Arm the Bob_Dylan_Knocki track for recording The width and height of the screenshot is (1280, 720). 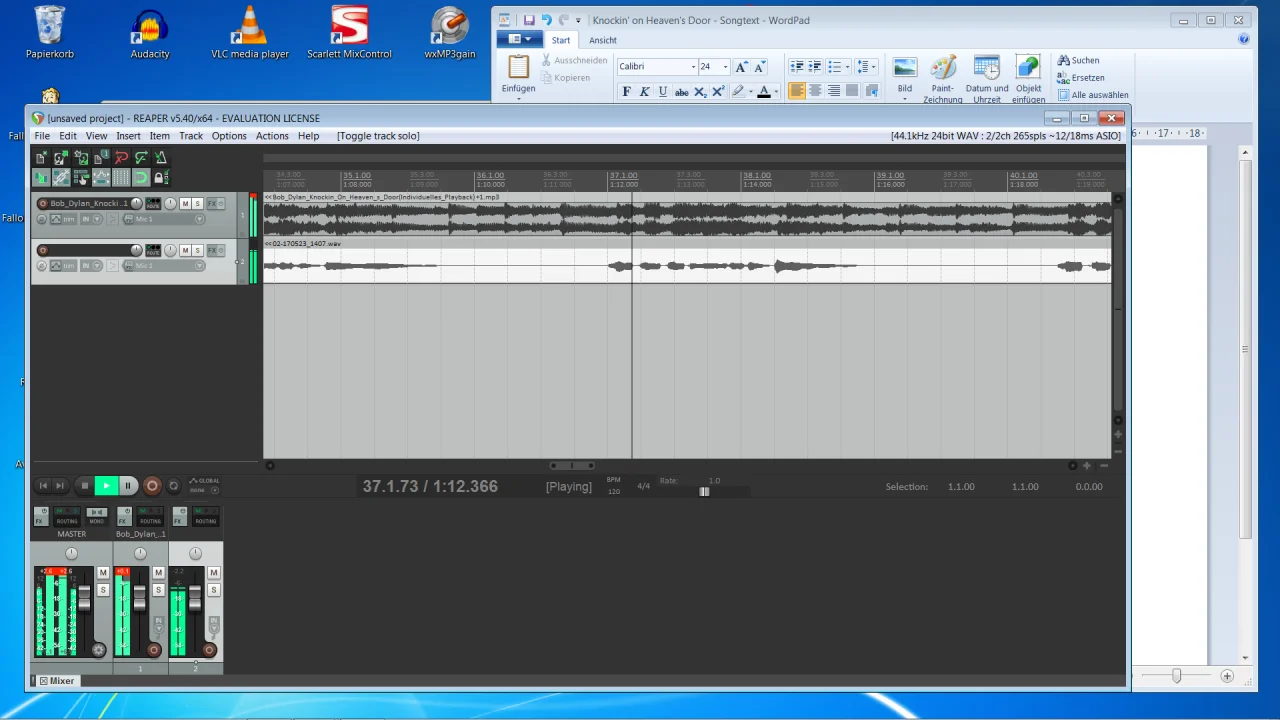click(x=42, y=204)
